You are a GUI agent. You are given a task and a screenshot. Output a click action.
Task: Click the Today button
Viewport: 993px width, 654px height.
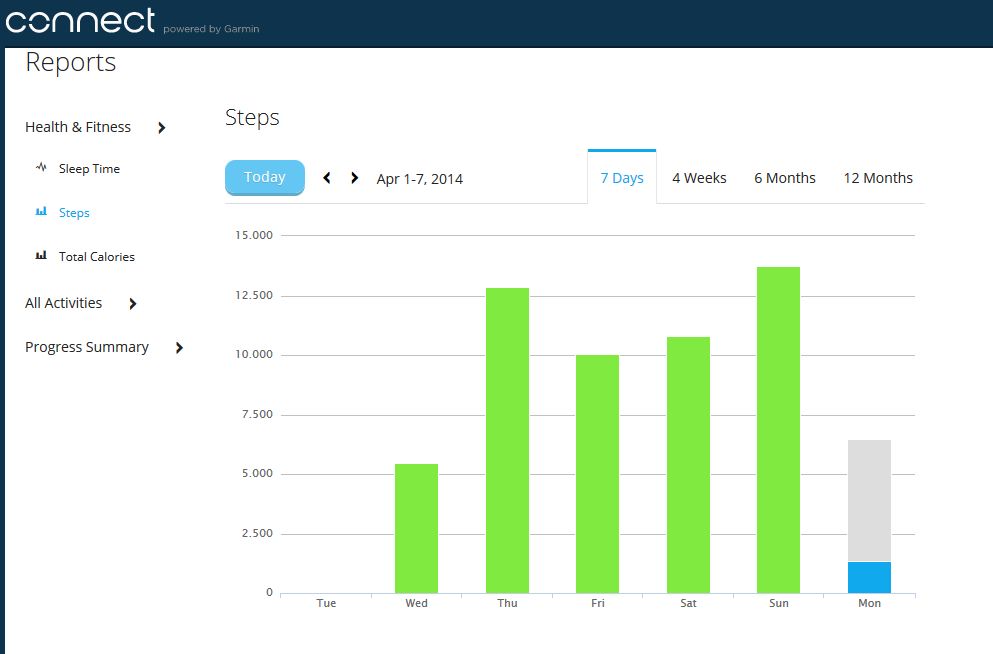(265, 177)
